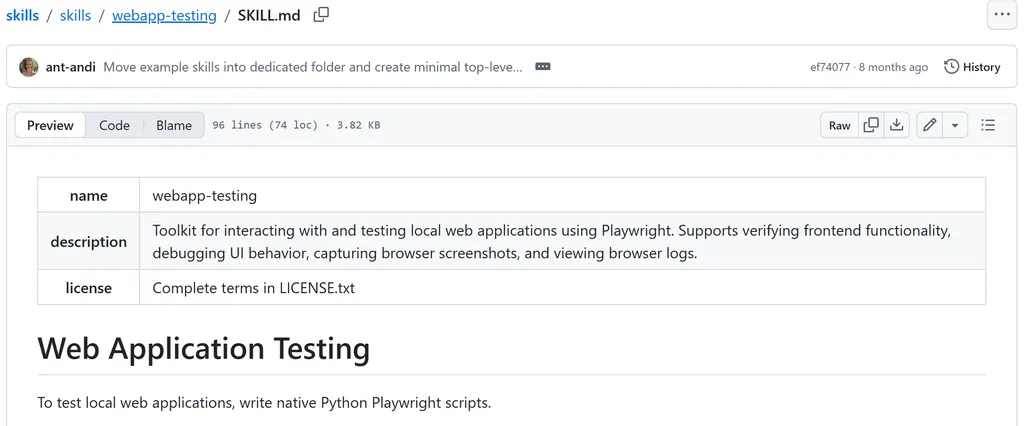Copy raw file contents icon
Screen dimensions: 1024x426
[x=871, y=125]
